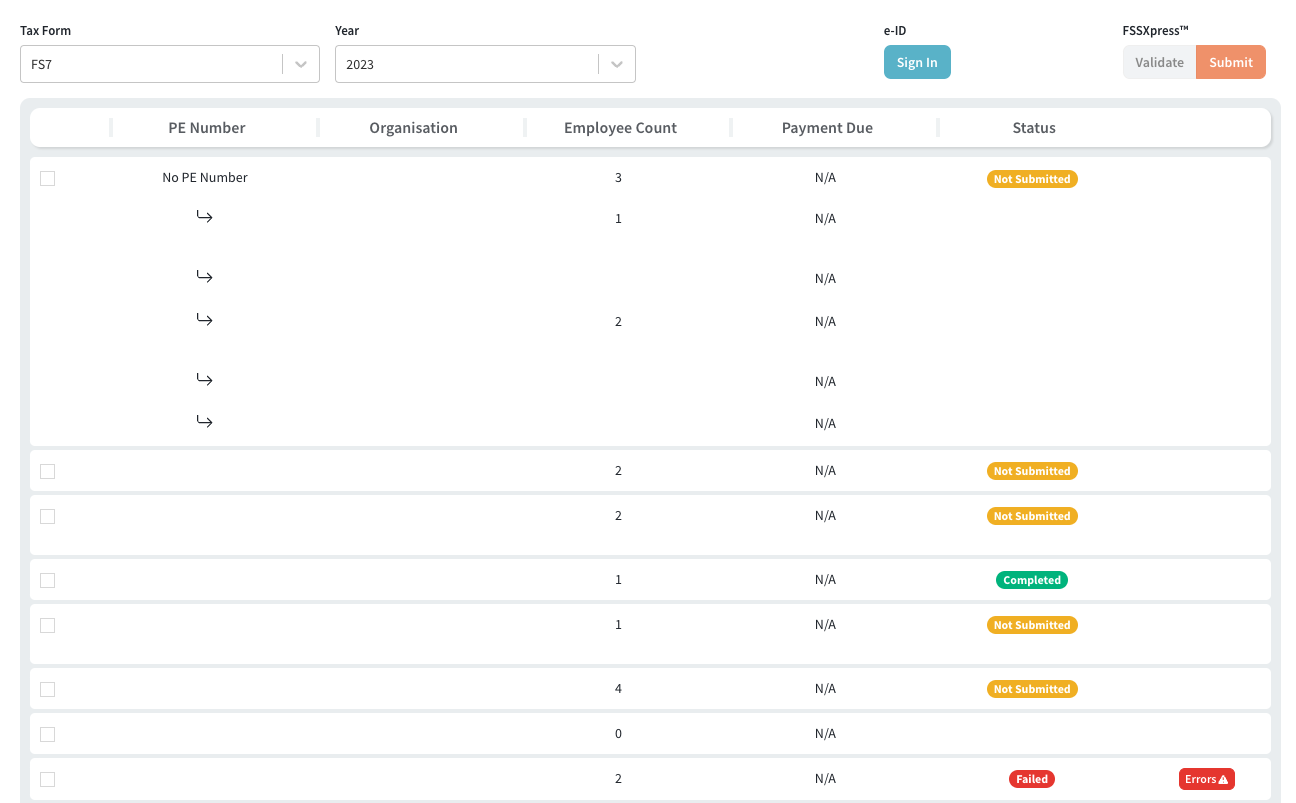This screenshot has height=803, width=1296.
Task: Check the row with employee count 4
Action: click(47, 689)
